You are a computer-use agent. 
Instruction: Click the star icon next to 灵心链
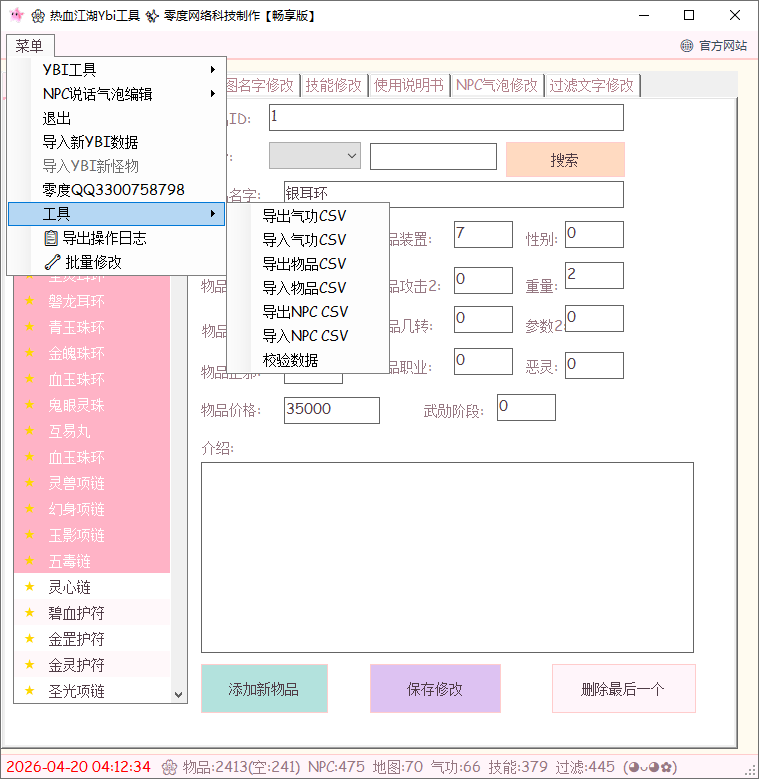[x=29, y=587]
